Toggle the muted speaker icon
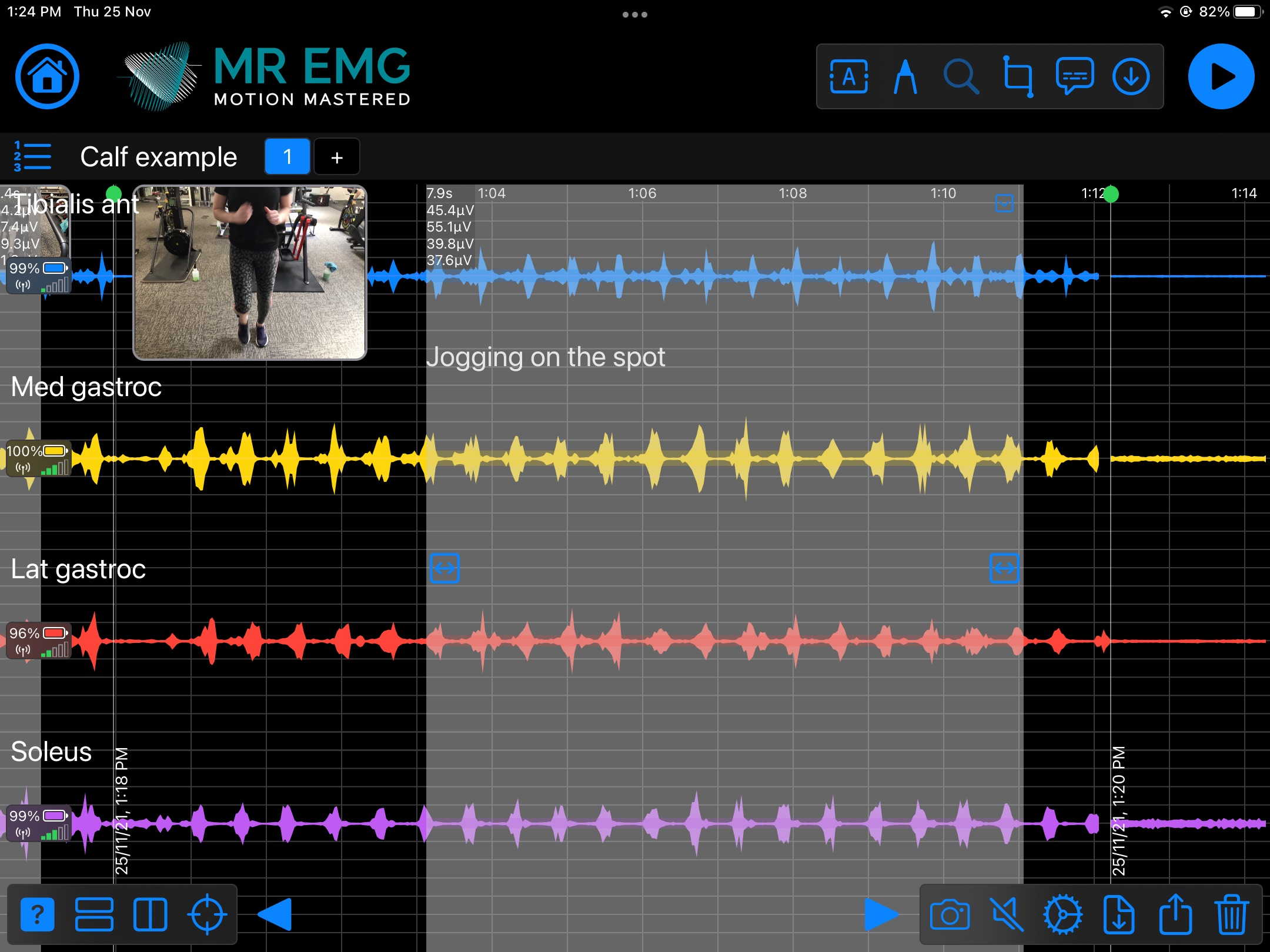 pos(1006,914)
